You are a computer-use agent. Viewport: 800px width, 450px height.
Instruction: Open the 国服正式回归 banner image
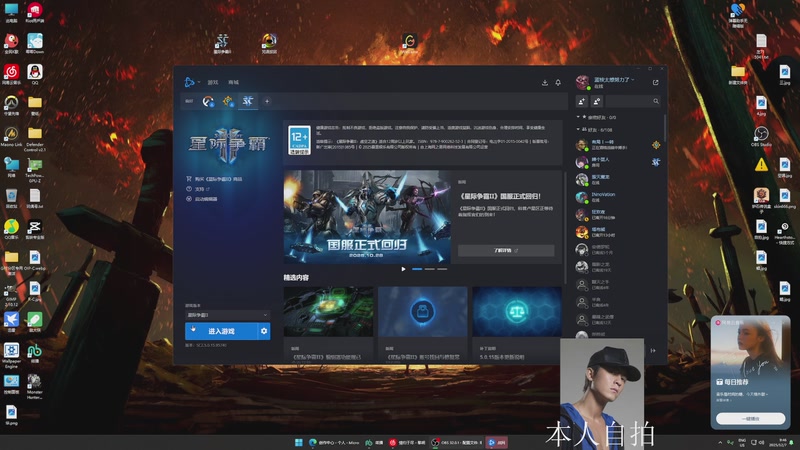pyautogui.click(x=367, y=217)
